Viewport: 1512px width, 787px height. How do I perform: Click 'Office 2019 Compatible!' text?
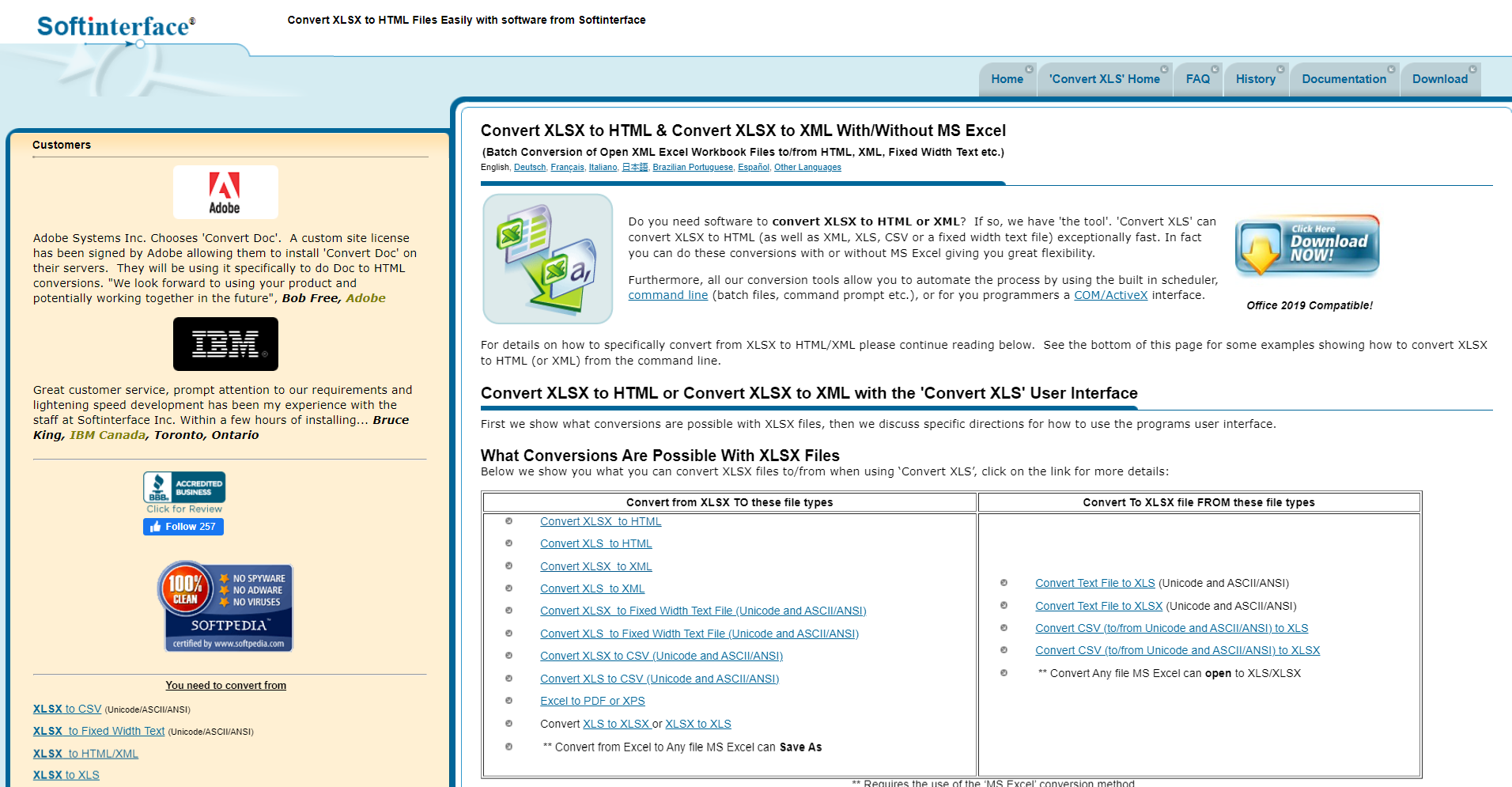(1310, 305)
